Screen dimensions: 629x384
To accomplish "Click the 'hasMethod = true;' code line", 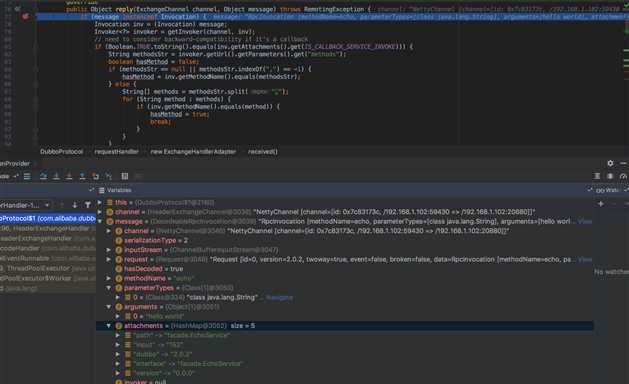I will click(180, 114).
